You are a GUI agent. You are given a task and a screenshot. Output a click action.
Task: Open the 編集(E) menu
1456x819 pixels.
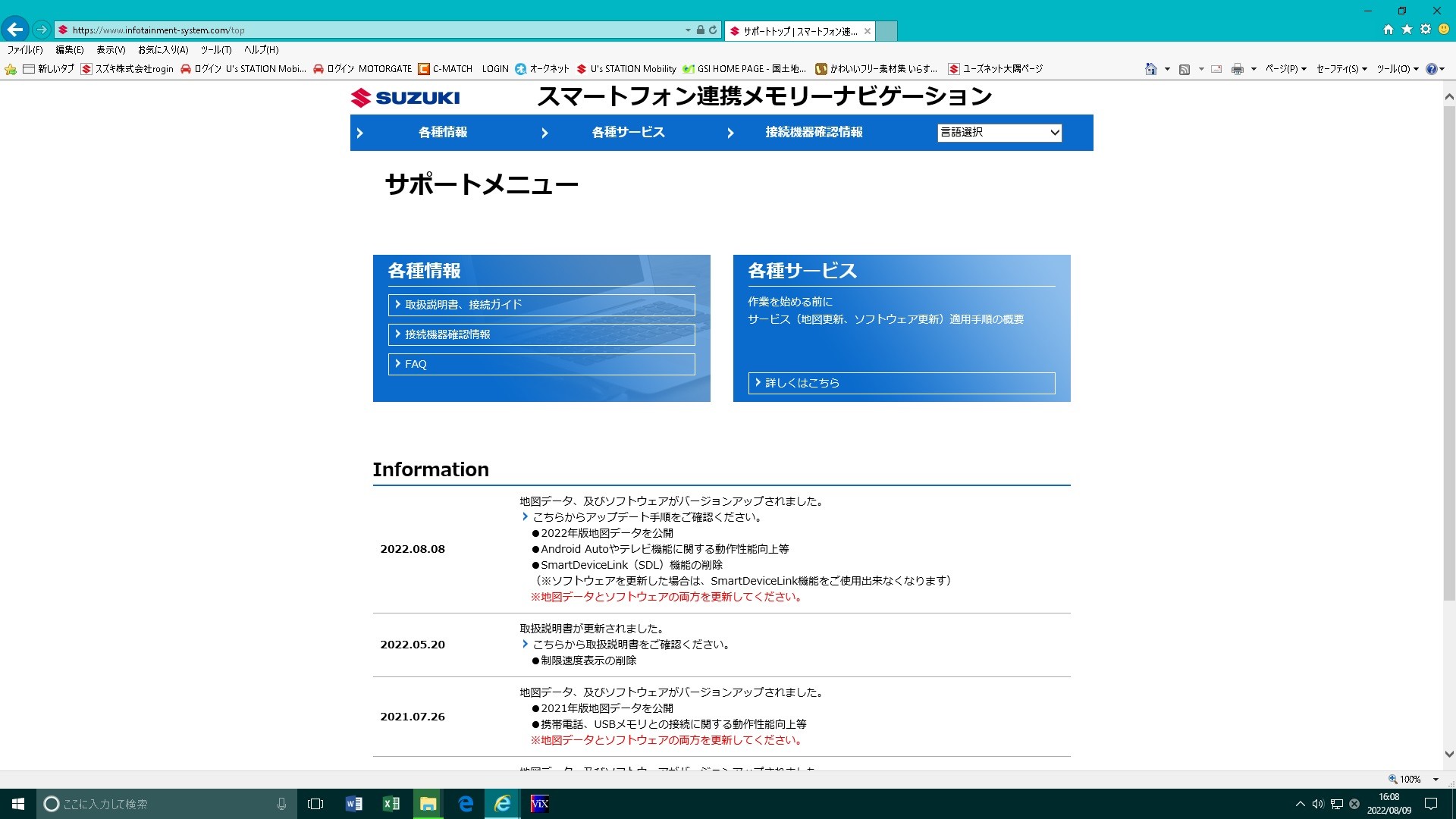[x=70, y=50]
